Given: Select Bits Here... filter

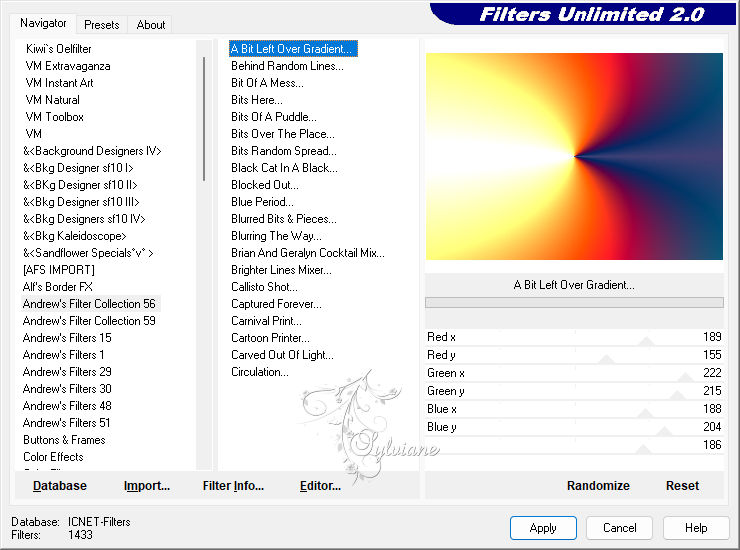Looking at the screenshot, I should click(x=257, y=100).
